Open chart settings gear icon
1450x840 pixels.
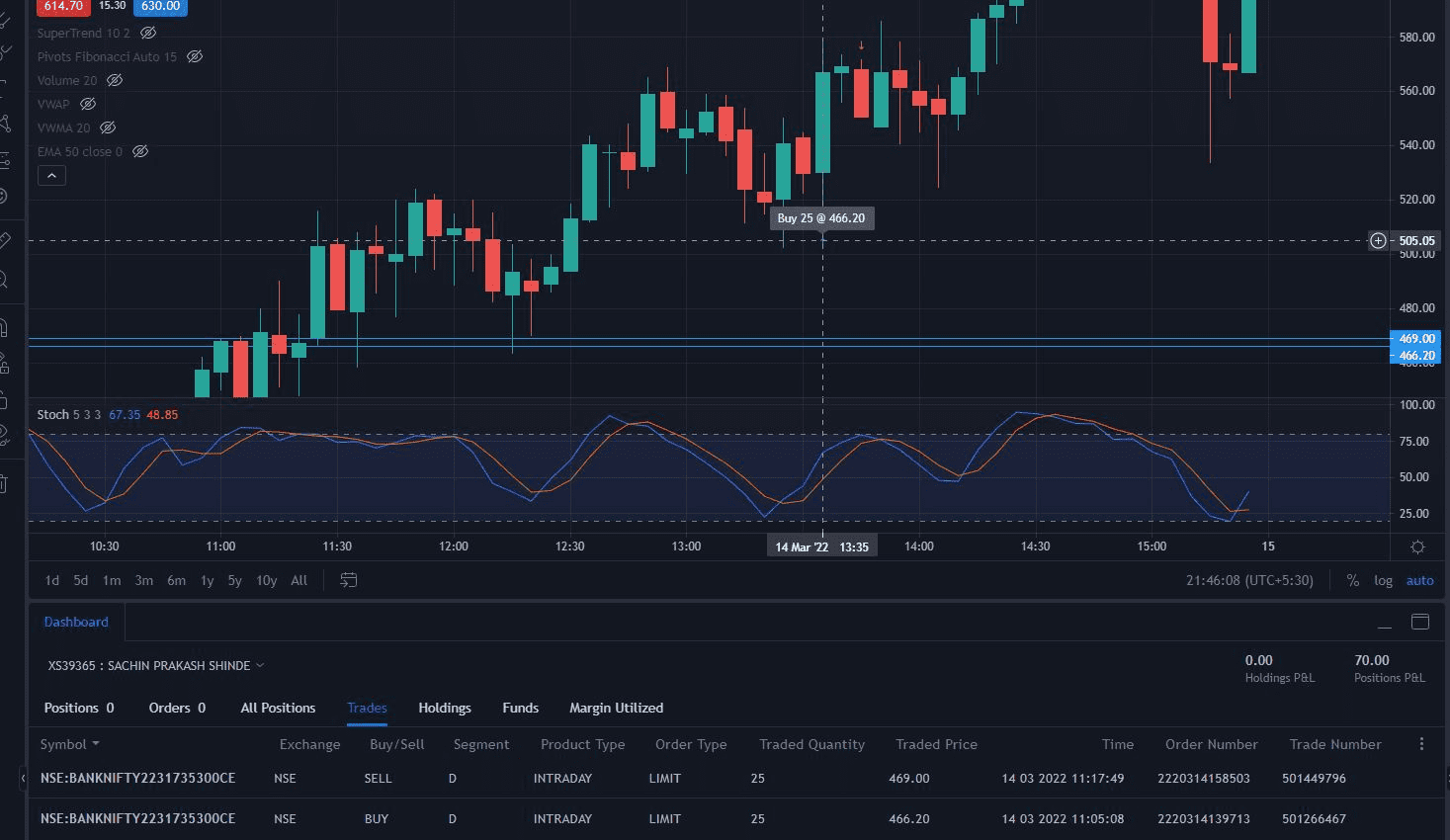point(1417,546)
